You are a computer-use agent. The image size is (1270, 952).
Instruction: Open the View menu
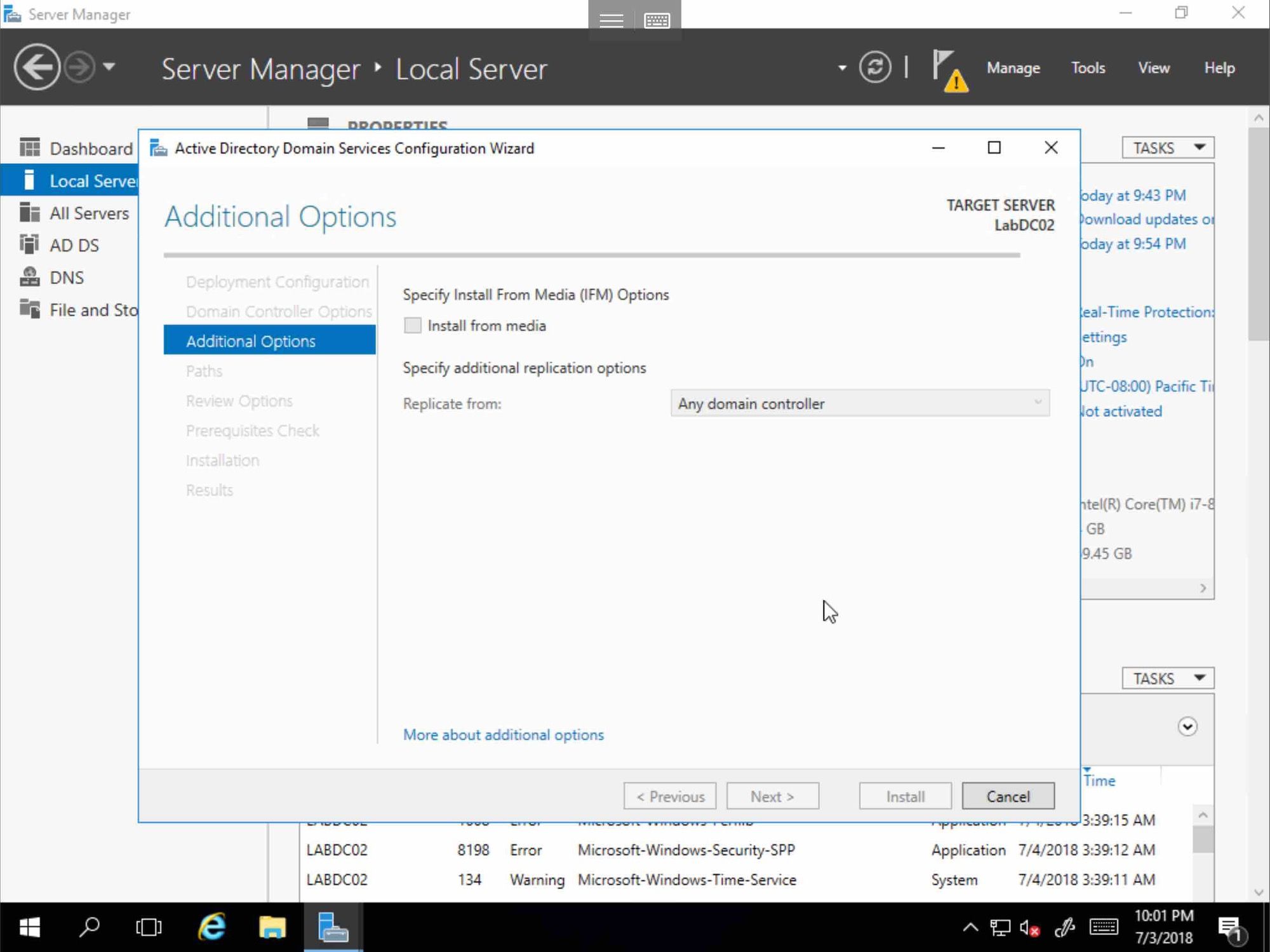click(1153, 67)
